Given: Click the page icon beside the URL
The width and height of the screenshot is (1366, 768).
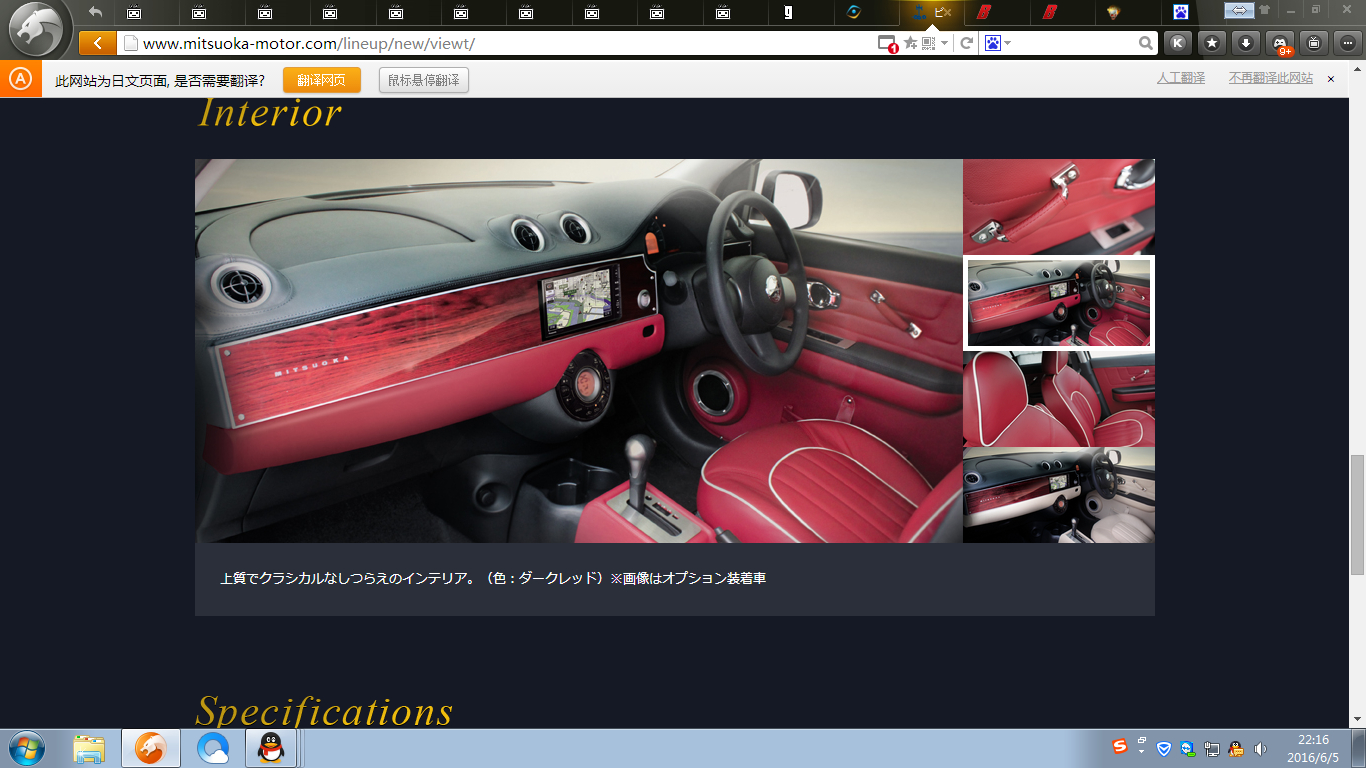Looking at the screenshot, I should pyautogui.click(x=130, y=43).
